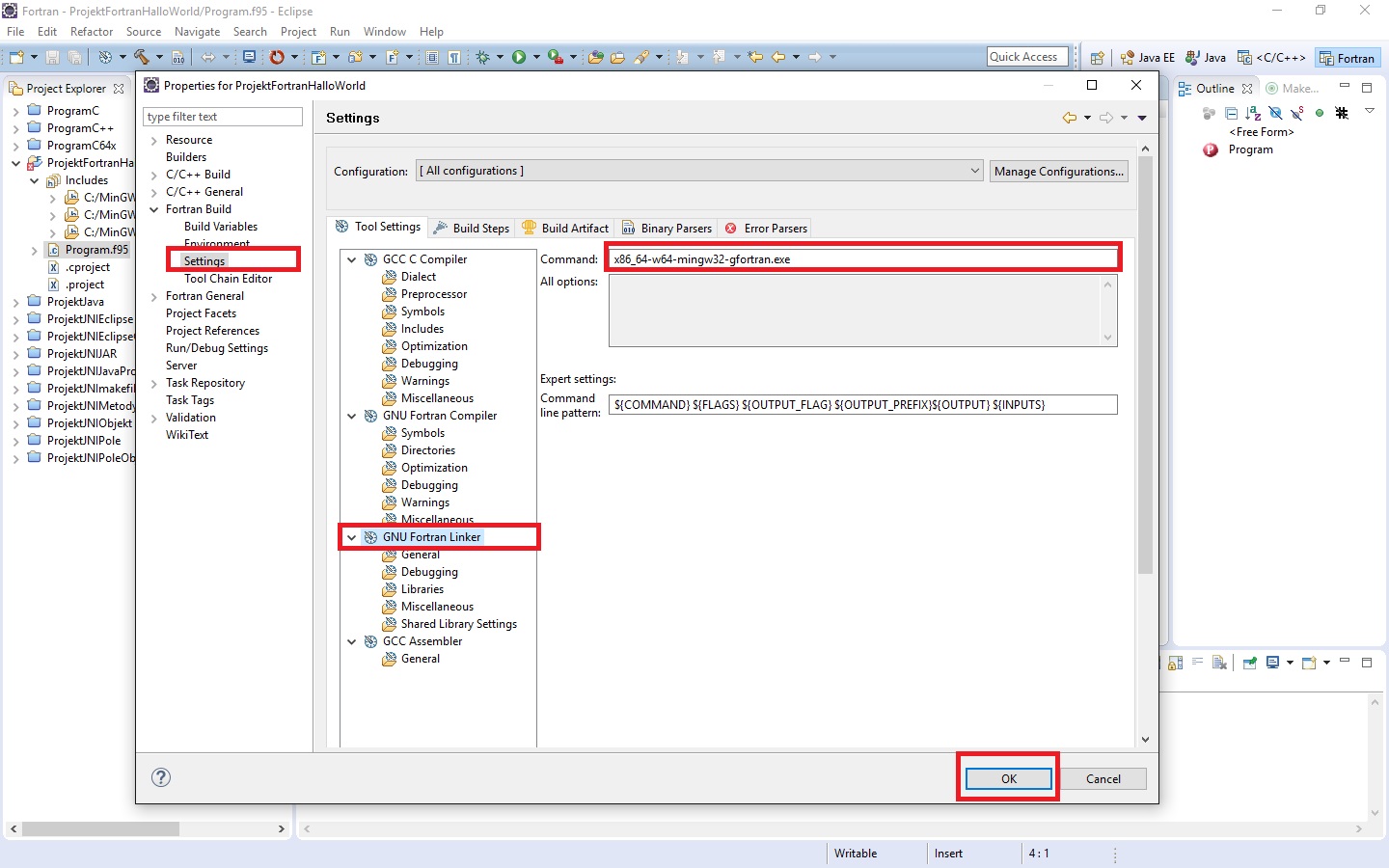Open the help question mark icon
The image size is (1389, 868).
point(161,777)
